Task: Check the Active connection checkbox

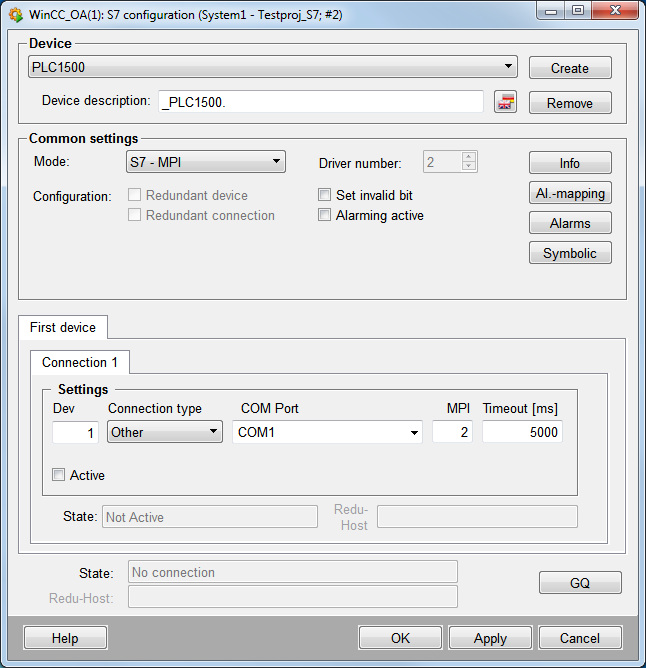Action: [59, 475]
